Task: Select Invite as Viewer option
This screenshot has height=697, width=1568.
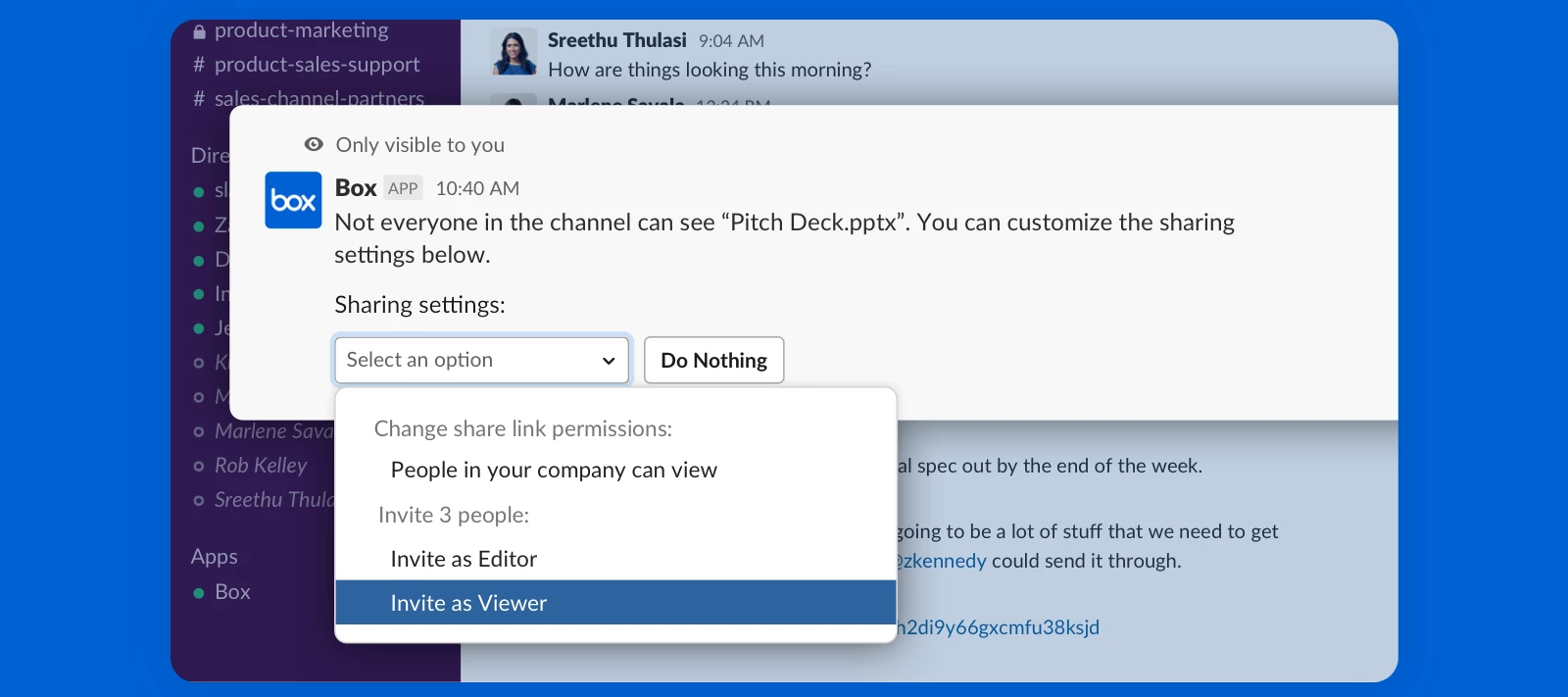Action: pyautogui.click(x=615, y=603)
